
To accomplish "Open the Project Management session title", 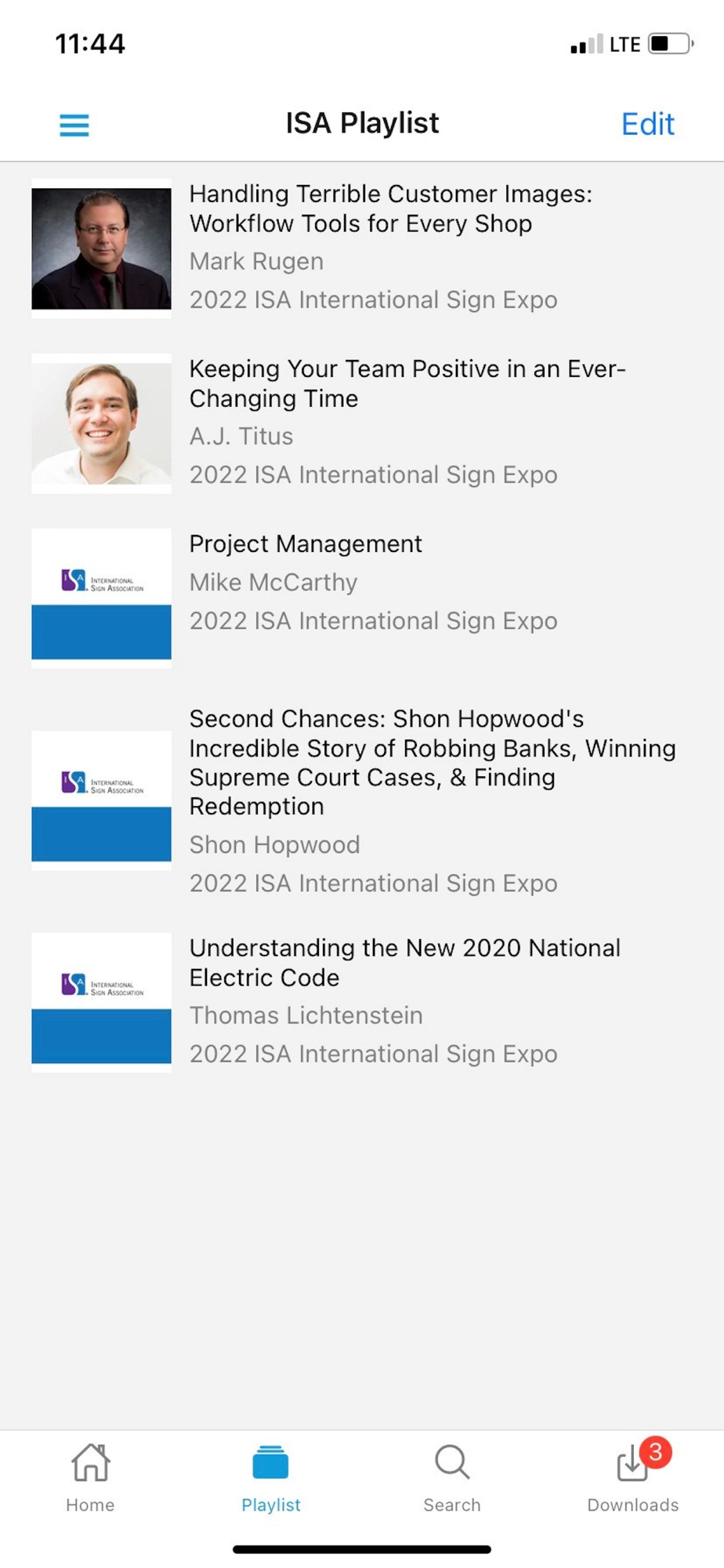I will pyautogui.click(x=306, y=543).
